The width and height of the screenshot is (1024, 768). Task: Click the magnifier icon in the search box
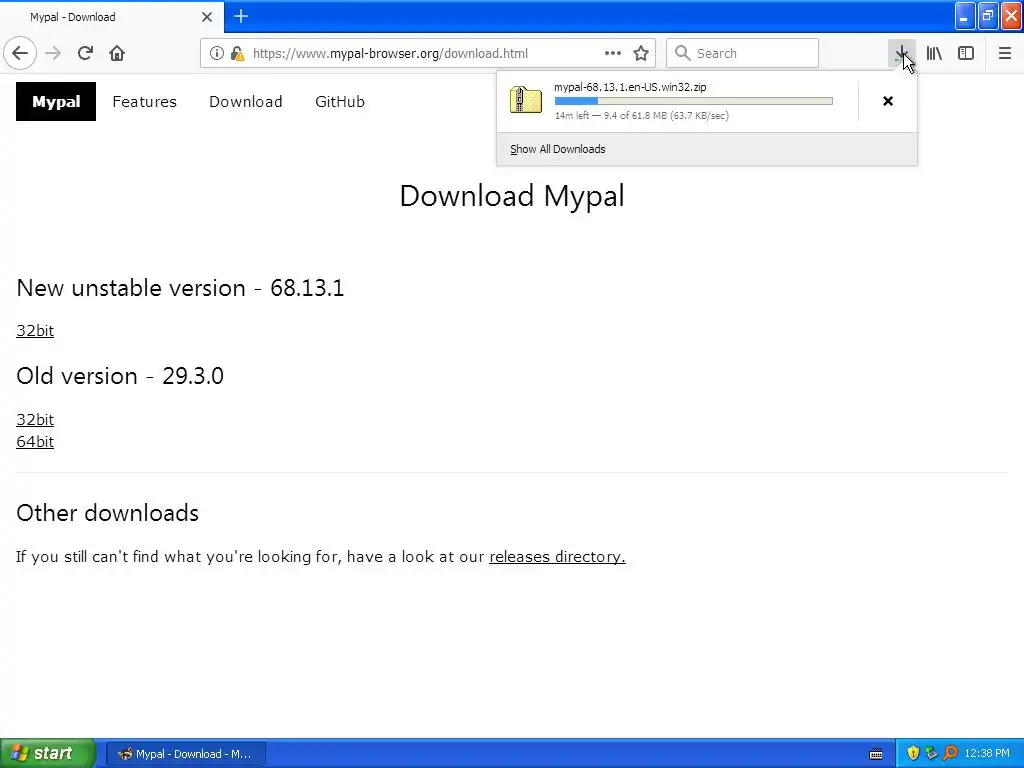682,53
